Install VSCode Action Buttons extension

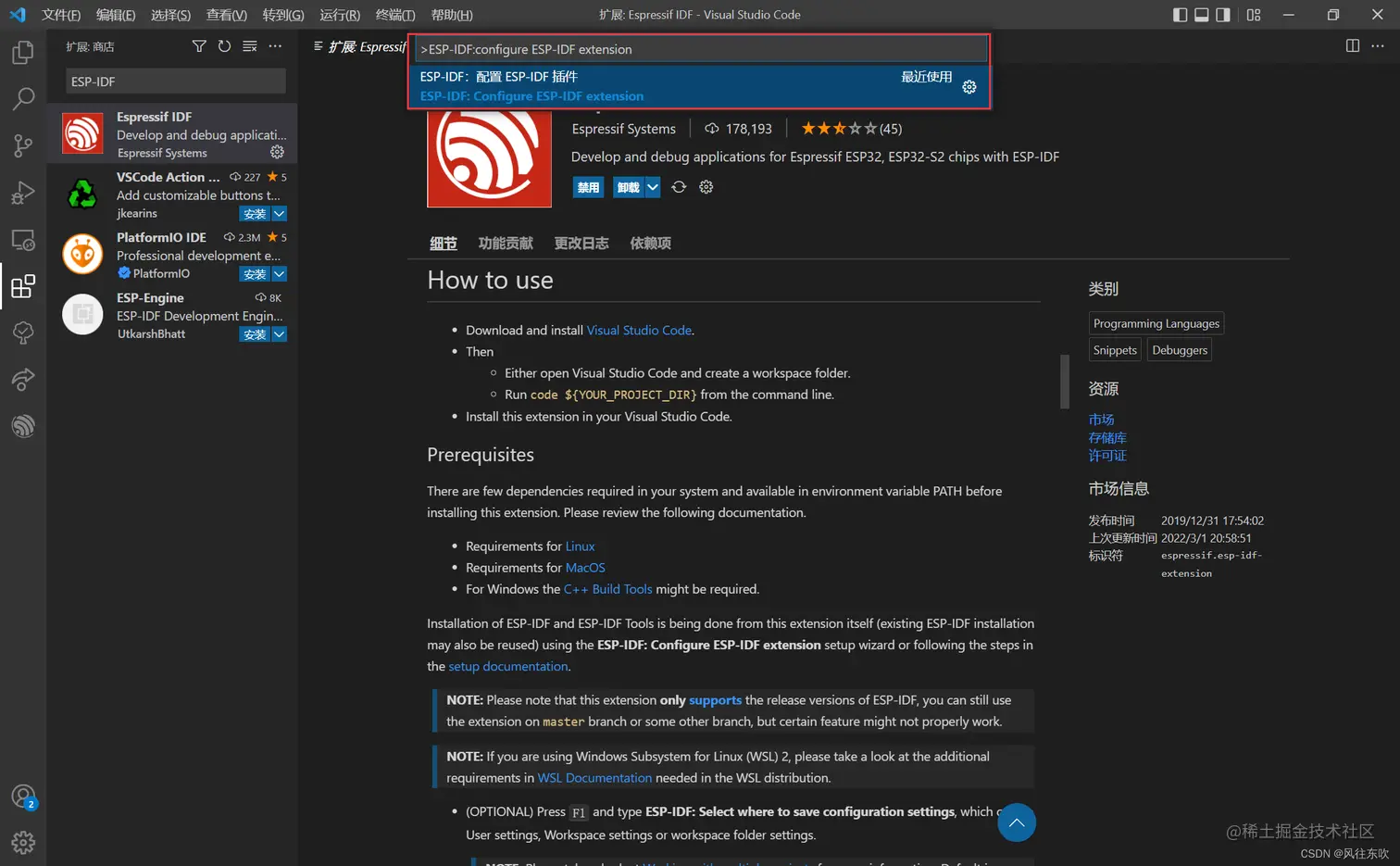point(255,214)
